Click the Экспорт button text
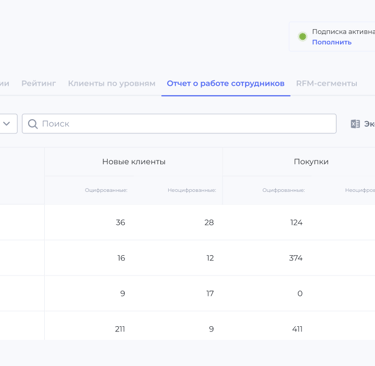Viewport: 375px width, 366px height. point(369,124)
